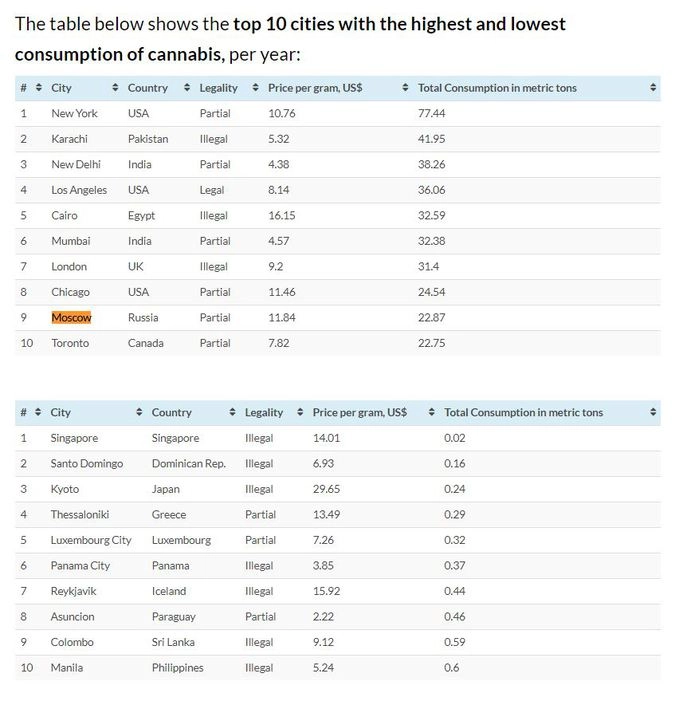Screen dimensions: 675x701
Task: Click sort arrows beside Legality in top table
Action: click(x=256, y=88)
